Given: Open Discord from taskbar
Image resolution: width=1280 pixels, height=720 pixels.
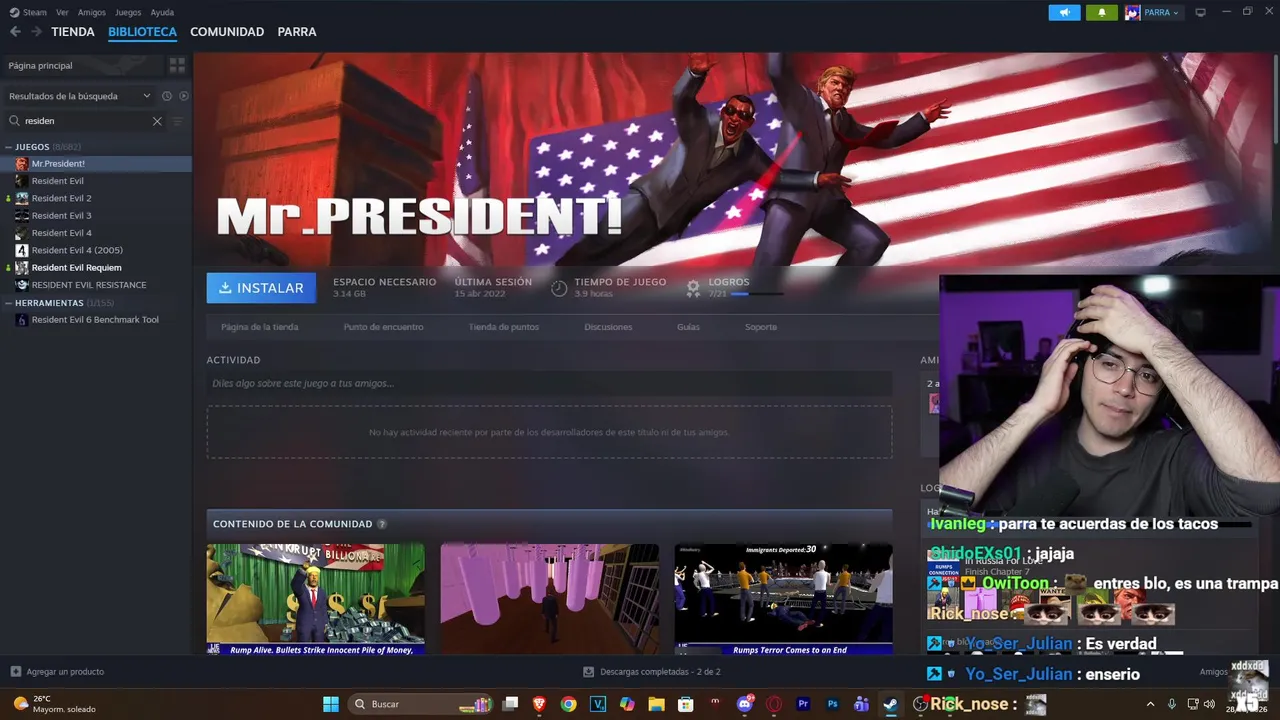Looking at the screenshot, I should click(x=744, y=704).
